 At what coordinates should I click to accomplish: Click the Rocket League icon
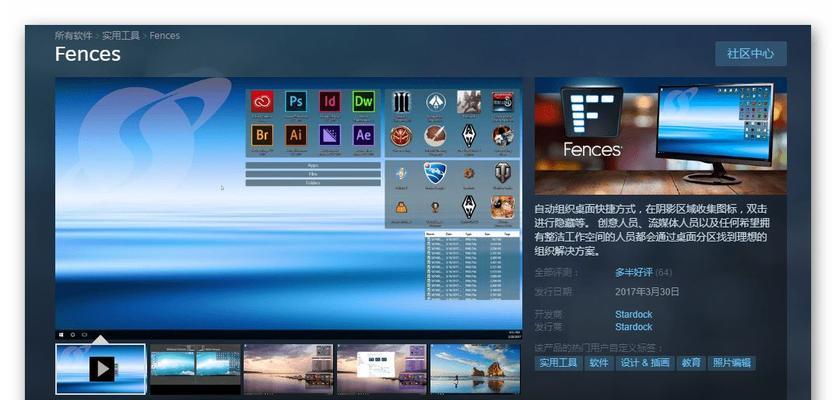435,173
